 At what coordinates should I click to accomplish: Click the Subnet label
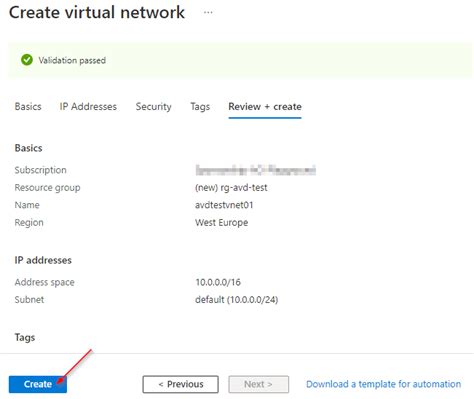(29, 300)
